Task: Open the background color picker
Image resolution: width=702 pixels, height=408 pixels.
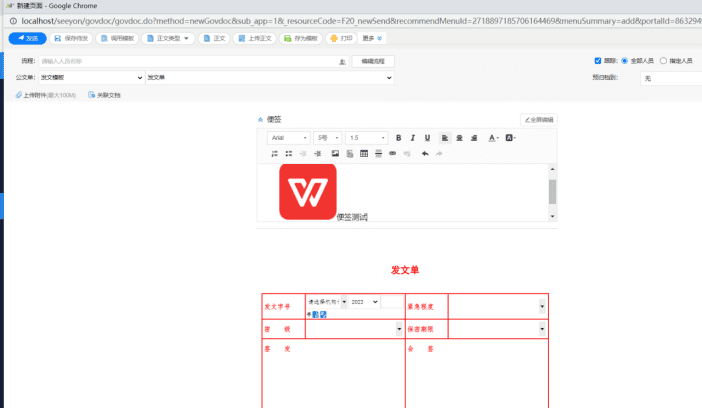Action: coord(510,138)
